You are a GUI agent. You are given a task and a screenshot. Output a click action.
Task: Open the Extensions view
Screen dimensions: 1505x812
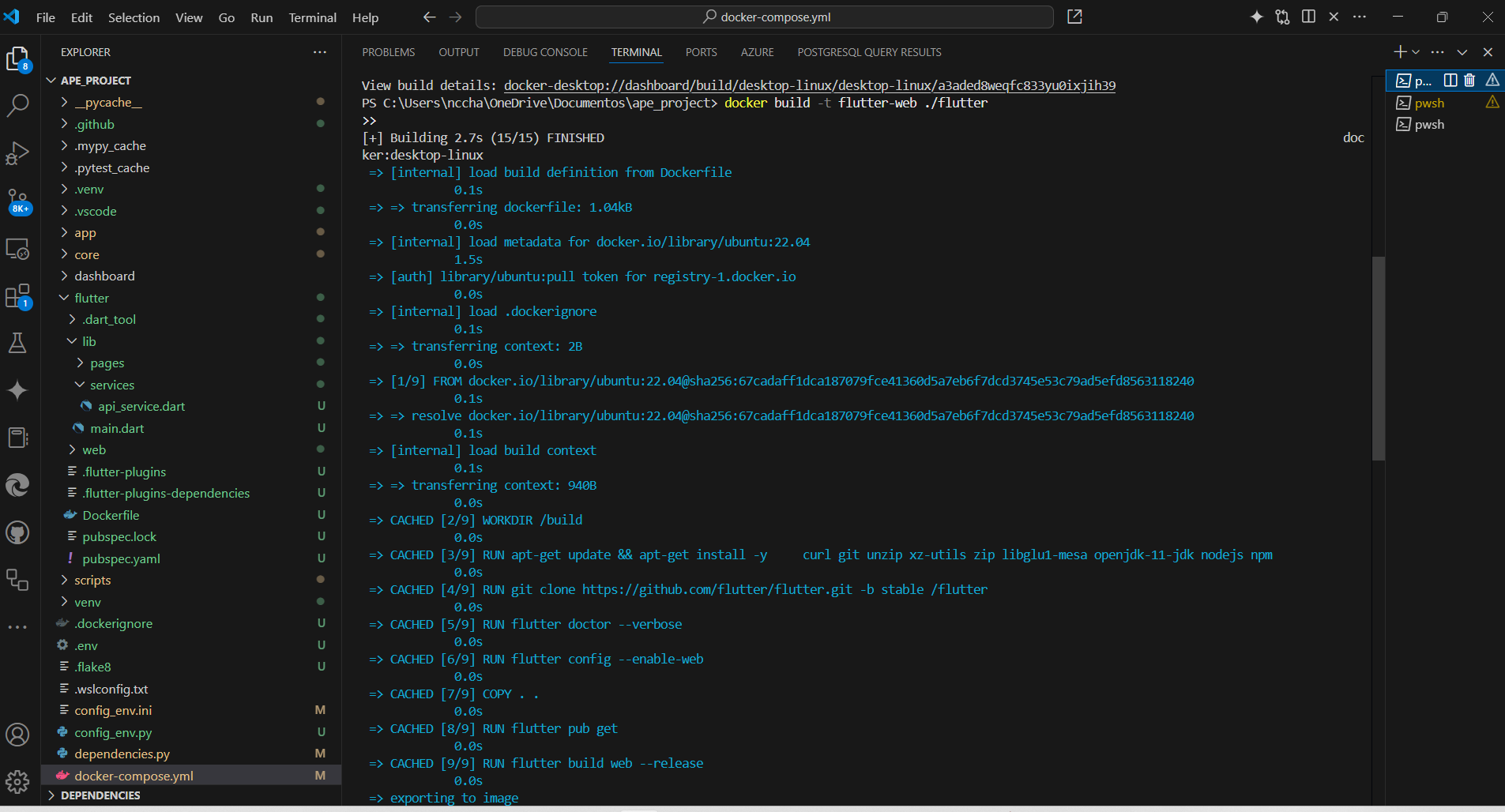tap(17, 296)
